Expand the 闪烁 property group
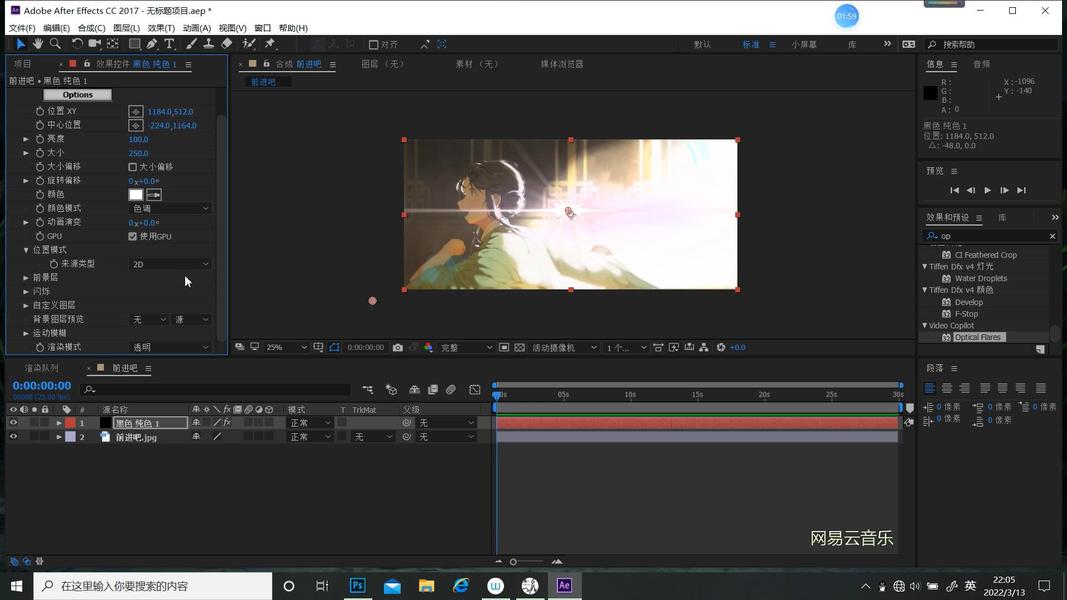 26,291
